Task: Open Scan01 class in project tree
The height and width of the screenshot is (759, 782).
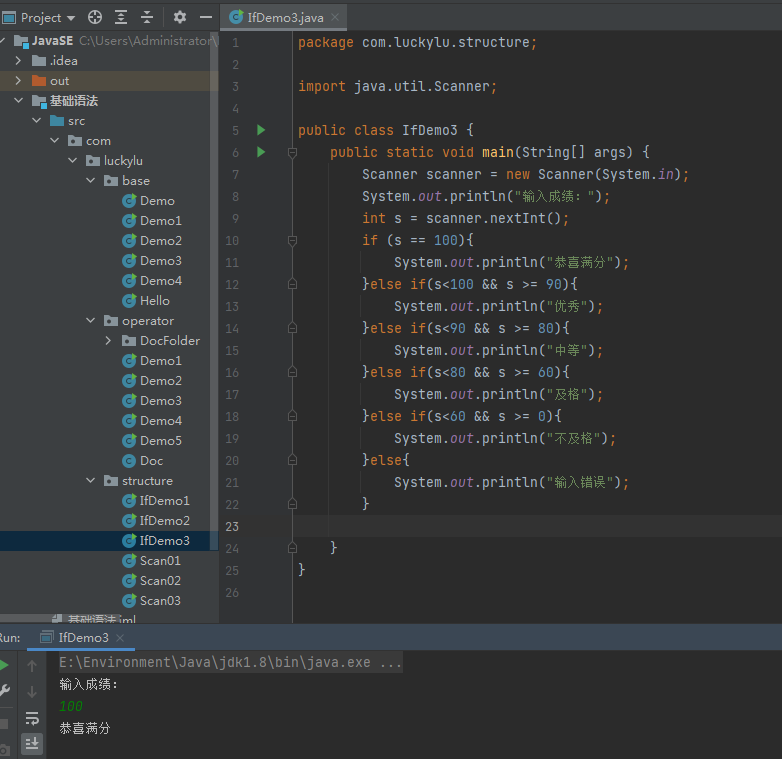Action: (160, 561)
